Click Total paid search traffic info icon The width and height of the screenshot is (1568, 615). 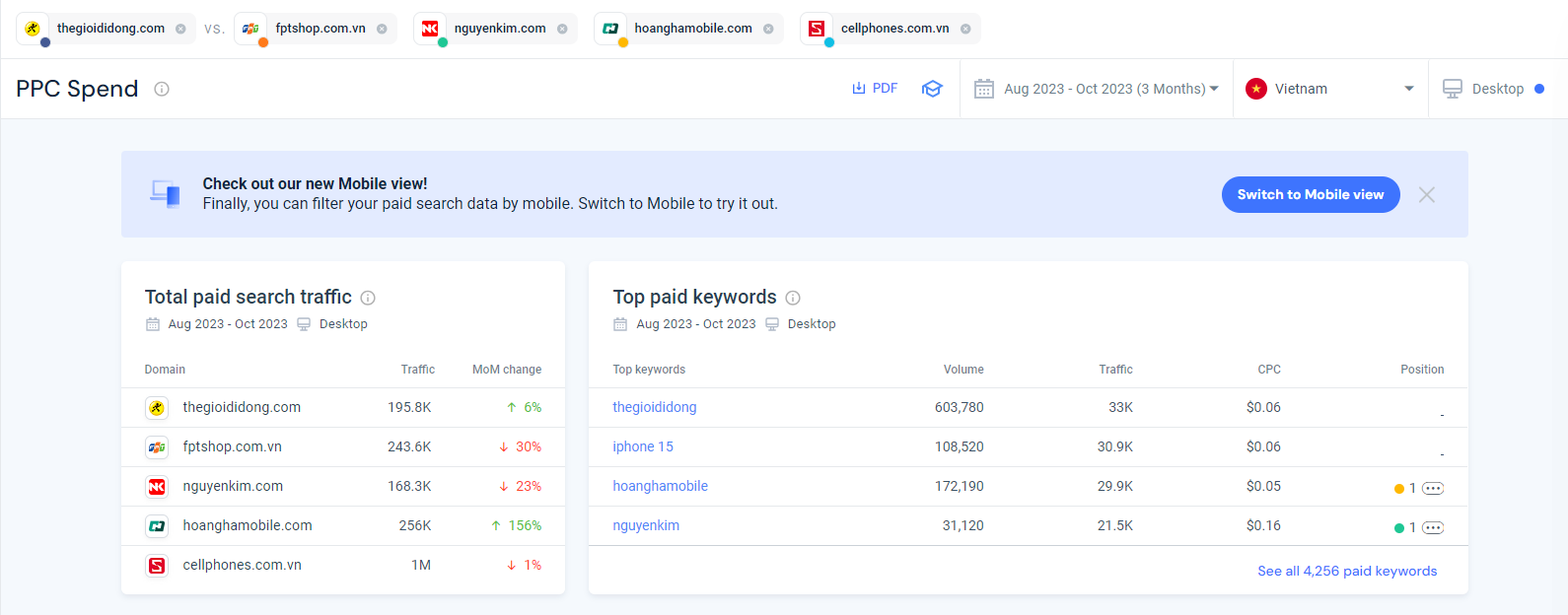coord(368,298)
